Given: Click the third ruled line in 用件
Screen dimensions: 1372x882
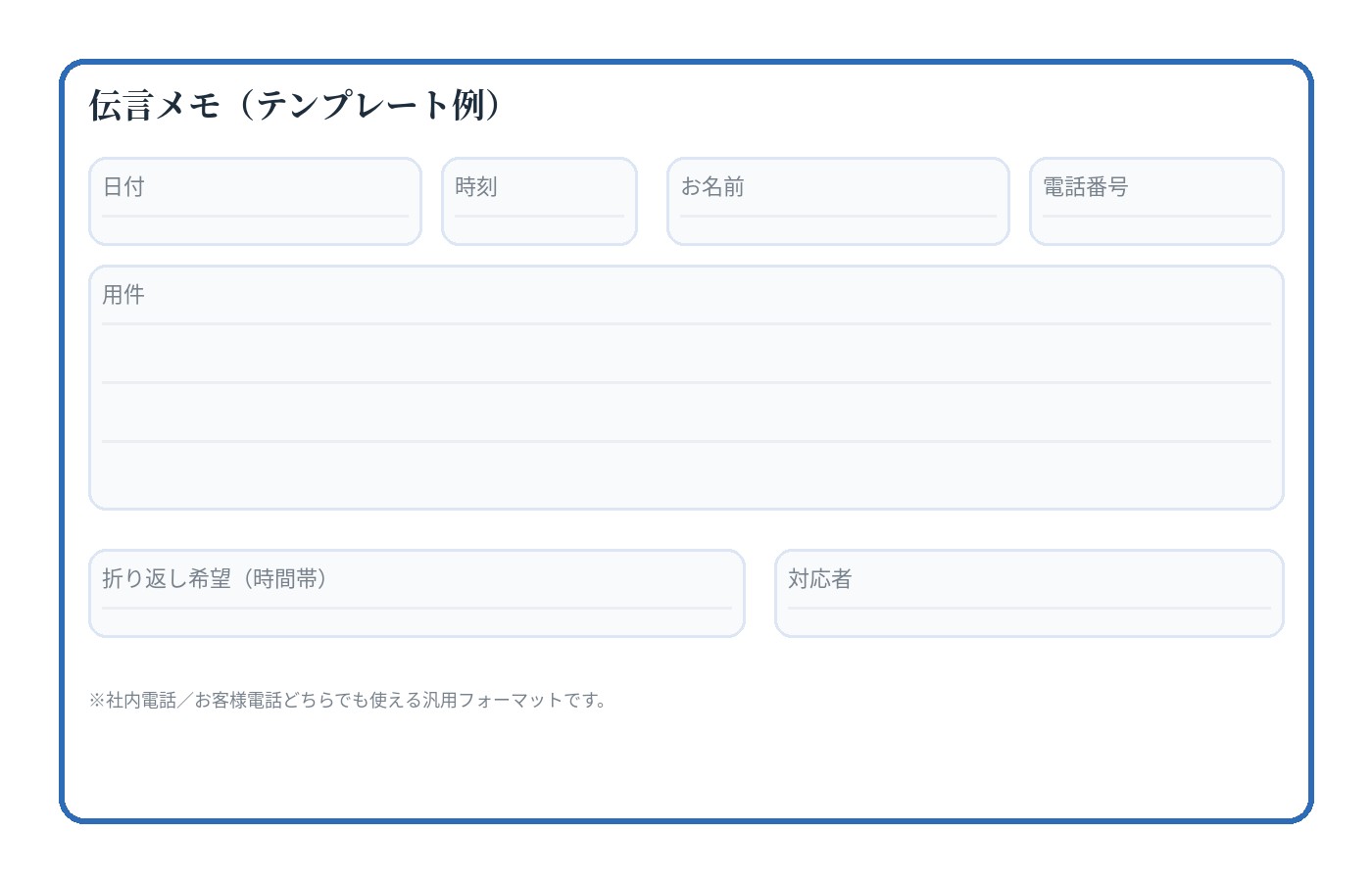Looking at the screenshot, I should pos(686,441).
